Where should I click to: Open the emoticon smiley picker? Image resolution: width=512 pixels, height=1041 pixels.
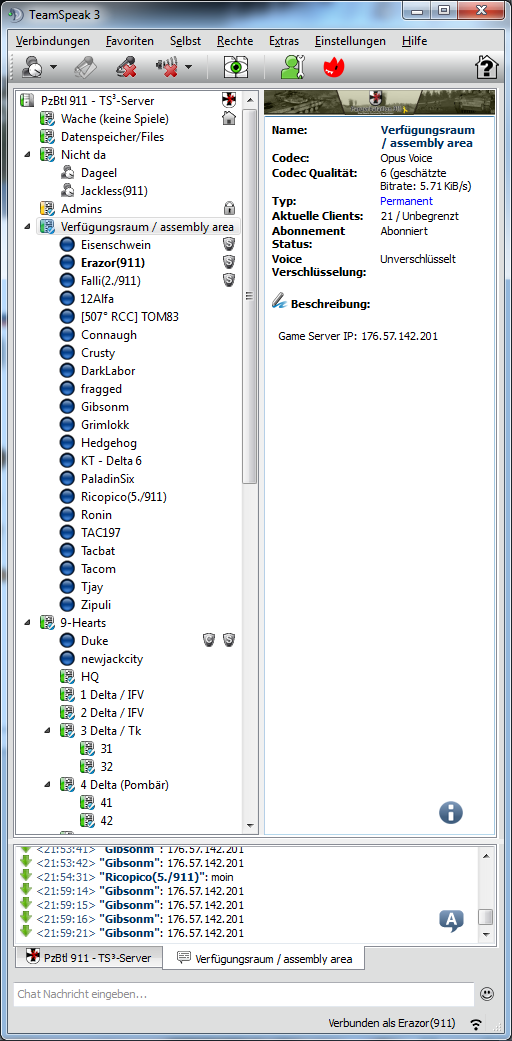487,994
